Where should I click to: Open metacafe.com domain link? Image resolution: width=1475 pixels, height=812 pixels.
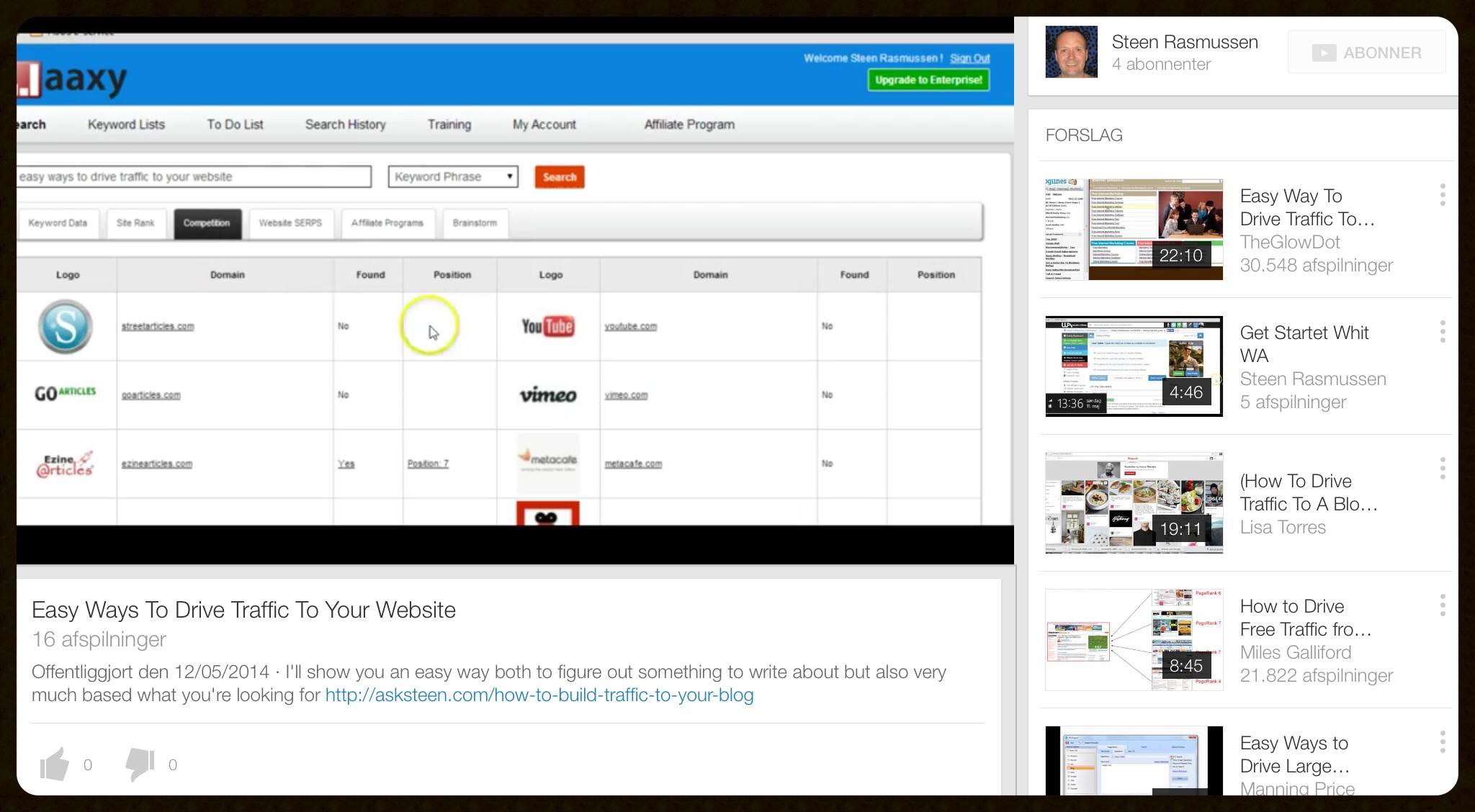[633, 464]
